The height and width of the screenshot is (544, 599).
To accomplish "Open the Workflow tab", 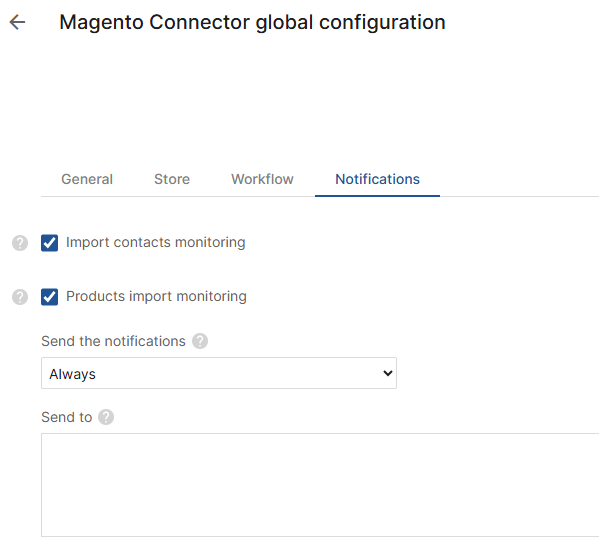I will [262, 179].
